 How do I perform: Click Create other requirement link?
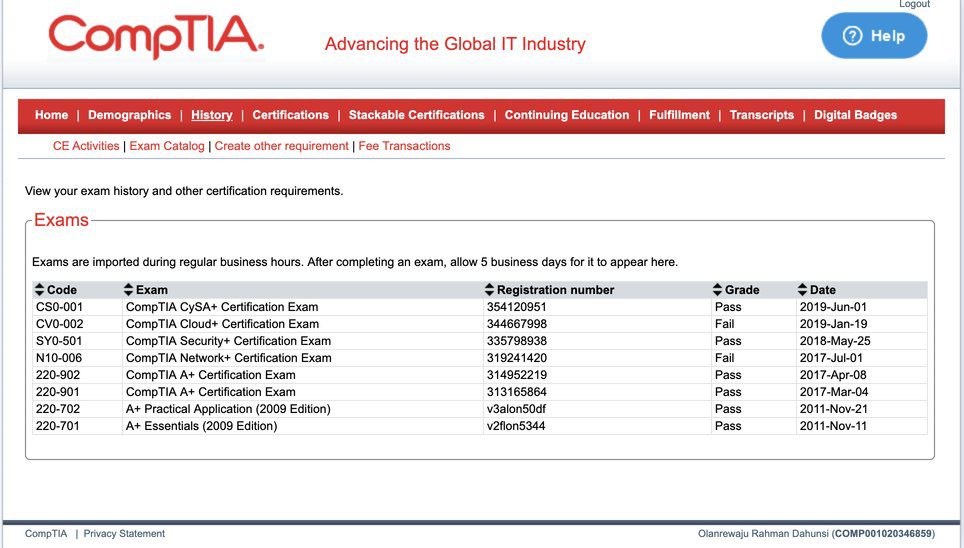coord(282,146)
